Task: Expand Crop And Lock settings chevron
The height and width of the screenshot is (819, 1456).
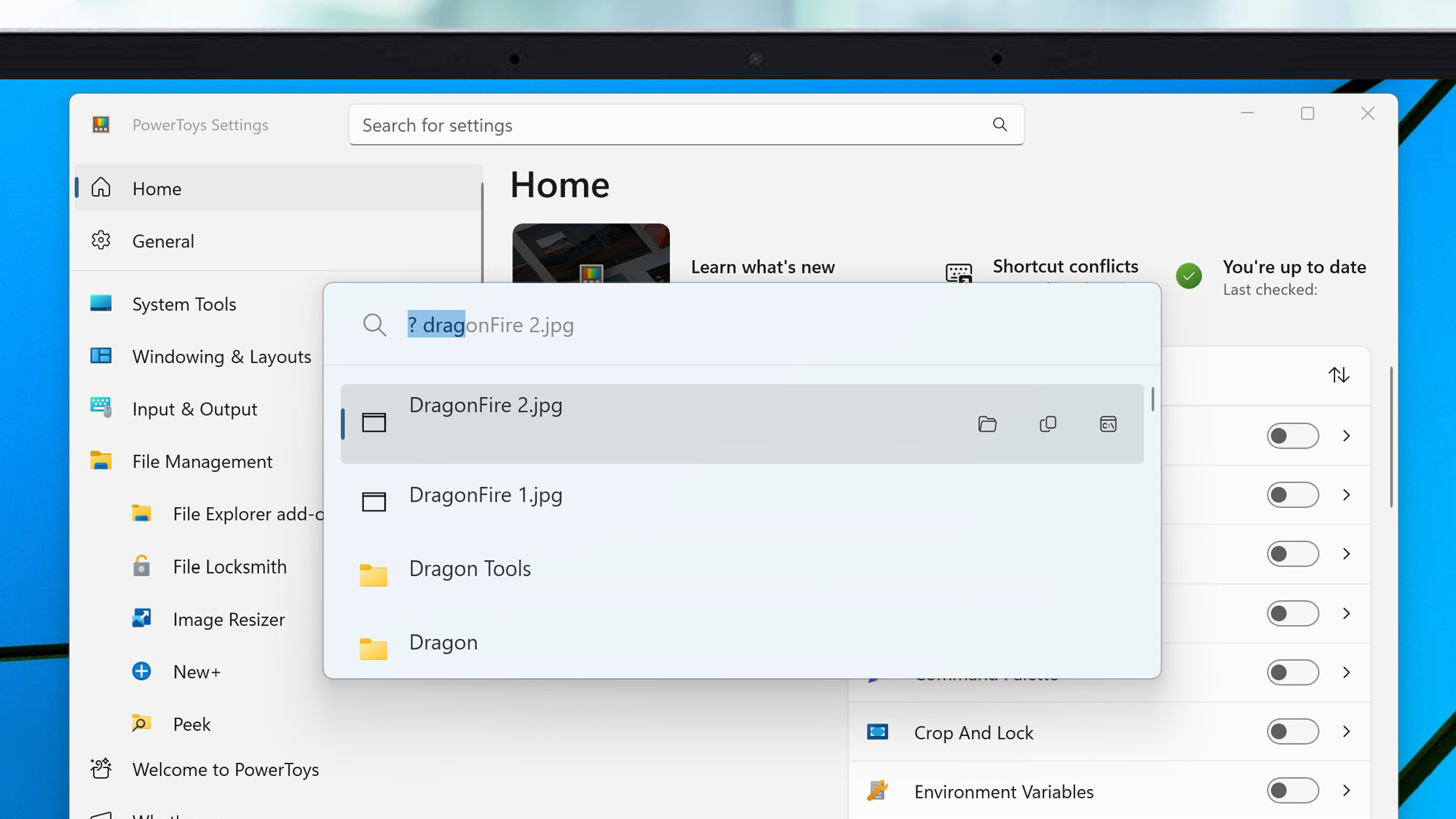Action: [x=1347, y=732]
